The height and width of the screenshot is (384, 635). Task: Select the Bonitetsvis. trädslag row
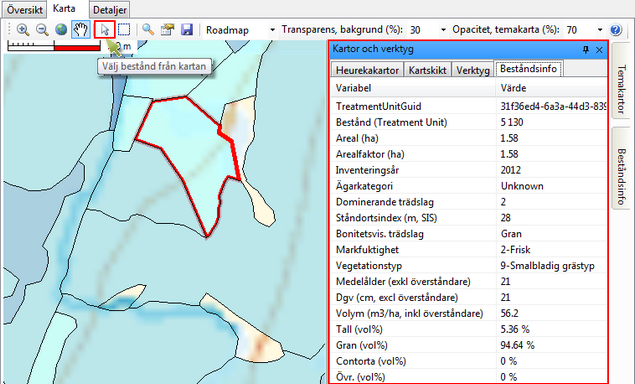point(469,234)
